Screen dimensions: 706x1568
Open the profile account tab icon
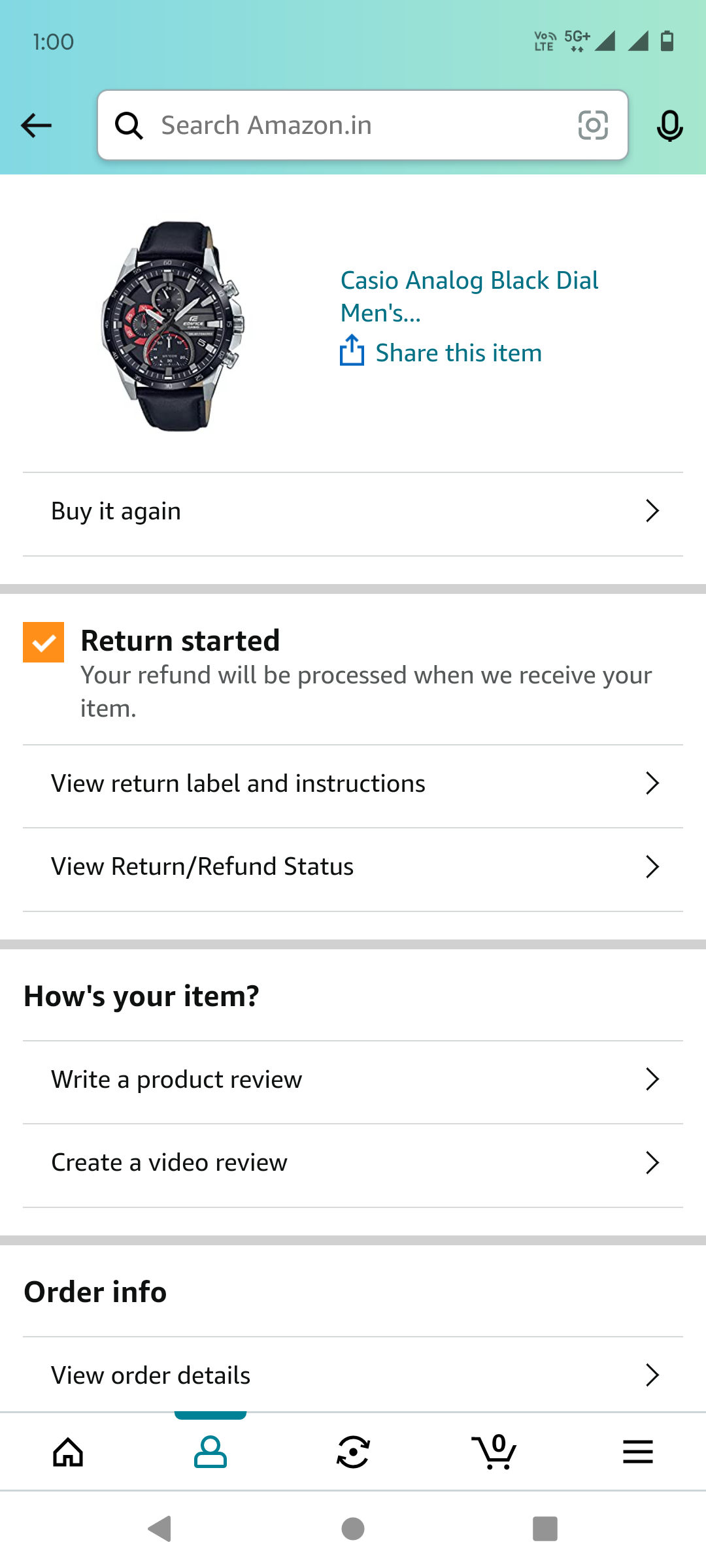210,1452
